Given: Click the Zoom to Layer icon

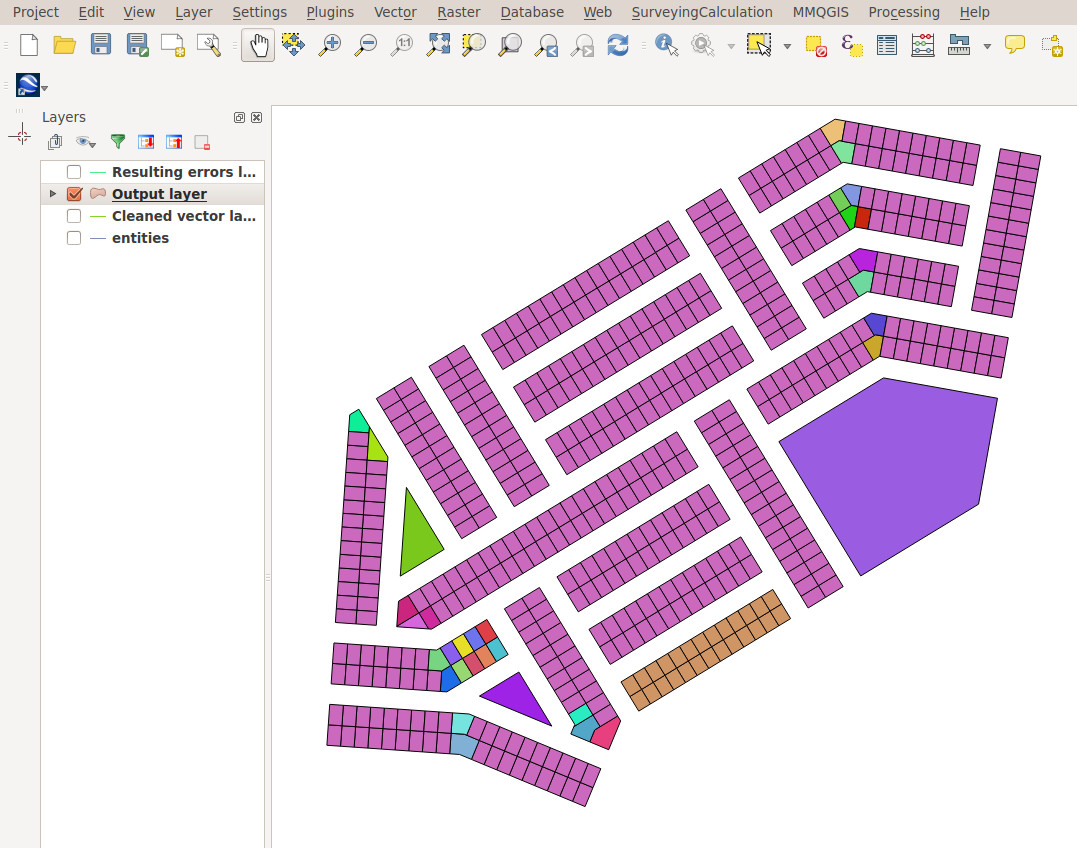Looking at the screenshot, I should coord(510,45).
